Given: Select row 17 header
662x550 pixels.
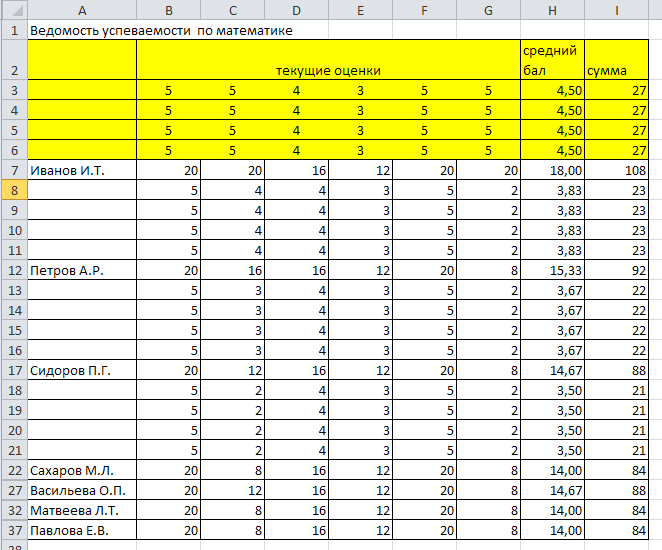Looking at the screenshot, I should (x=15, y=370).
